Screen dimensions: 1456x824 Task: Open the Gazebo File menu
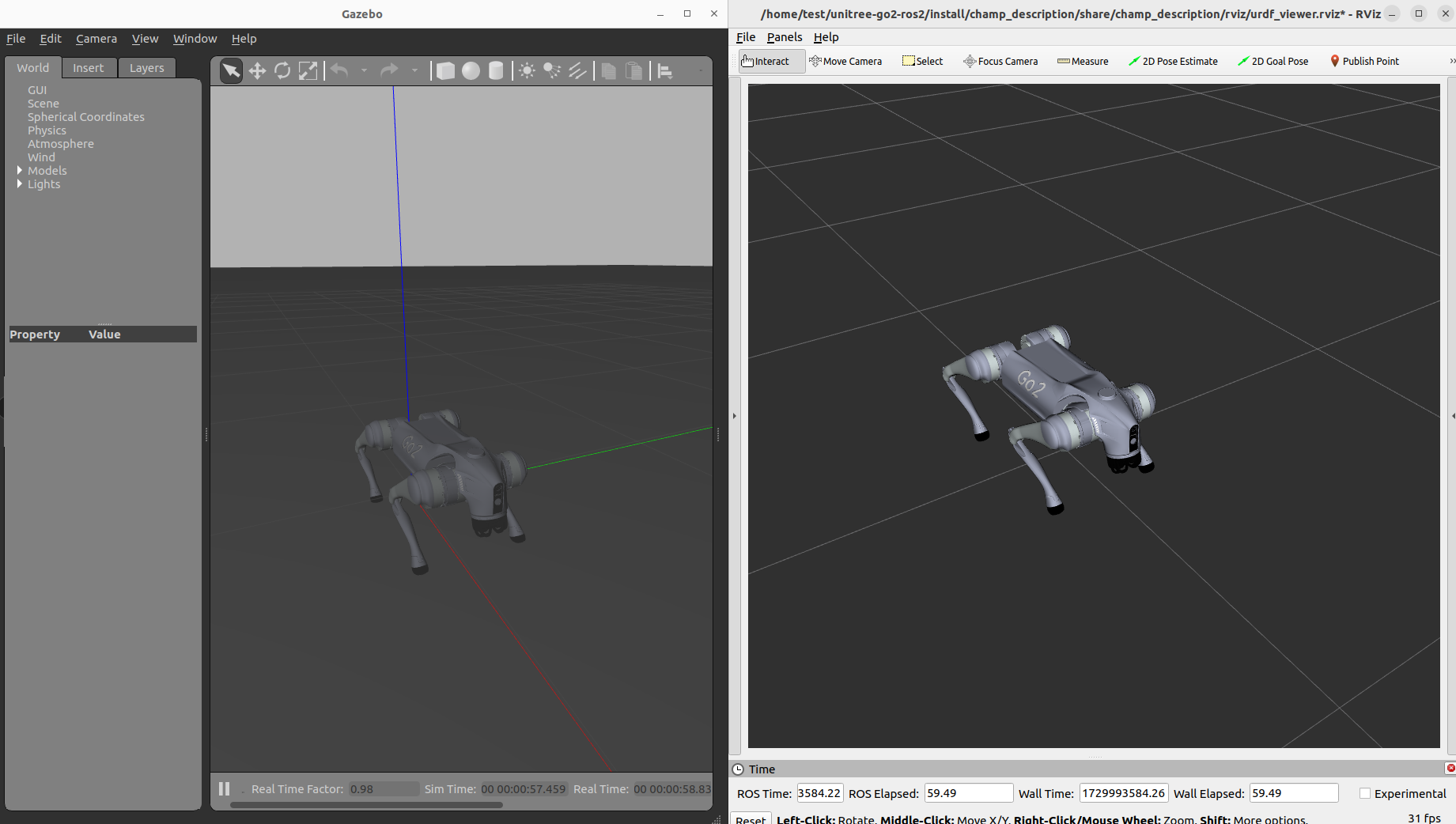point(16,39)
